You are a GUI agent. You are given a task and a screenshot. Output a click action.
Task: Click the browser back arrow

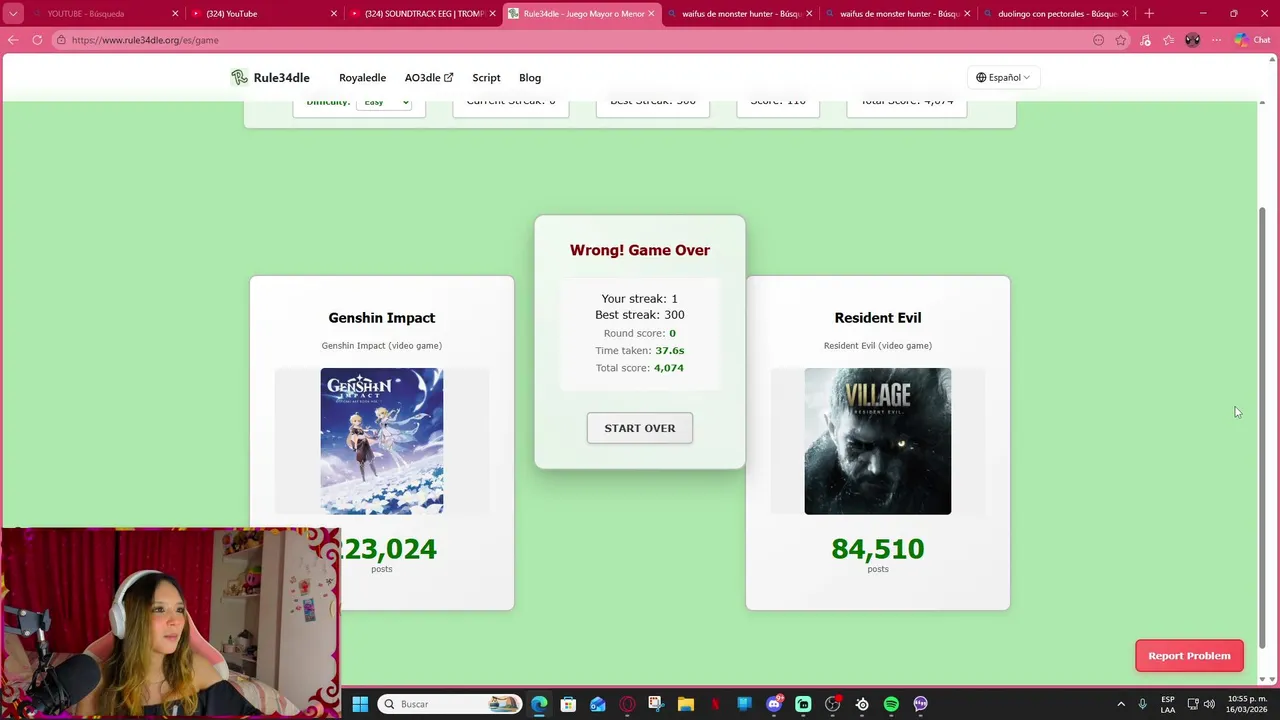(13, 40)
